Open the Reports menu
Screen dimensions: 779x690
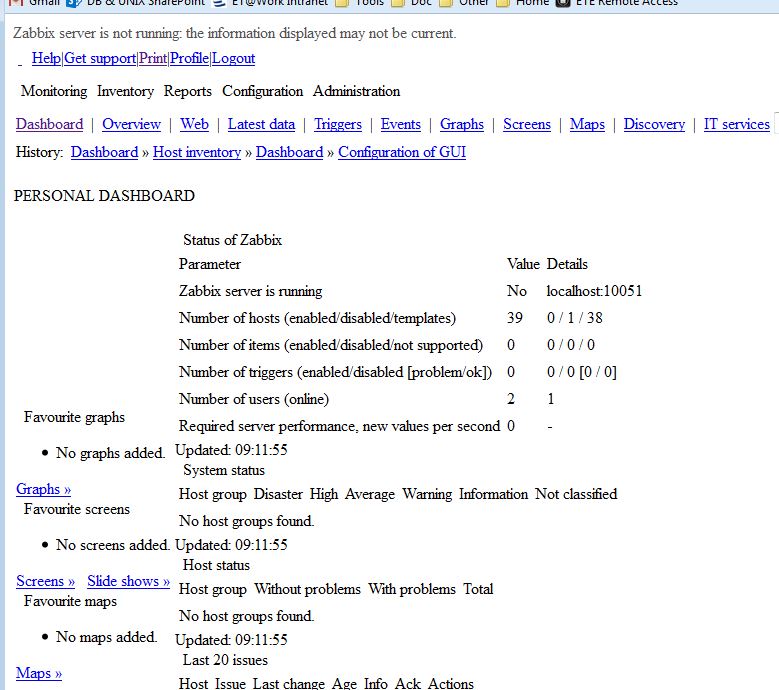click(x=188, y=91)
